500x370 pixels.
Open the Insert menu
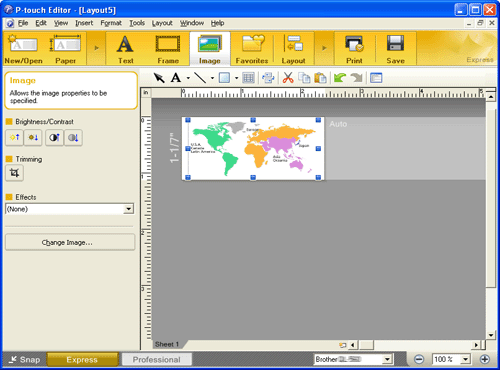(84, 23)
